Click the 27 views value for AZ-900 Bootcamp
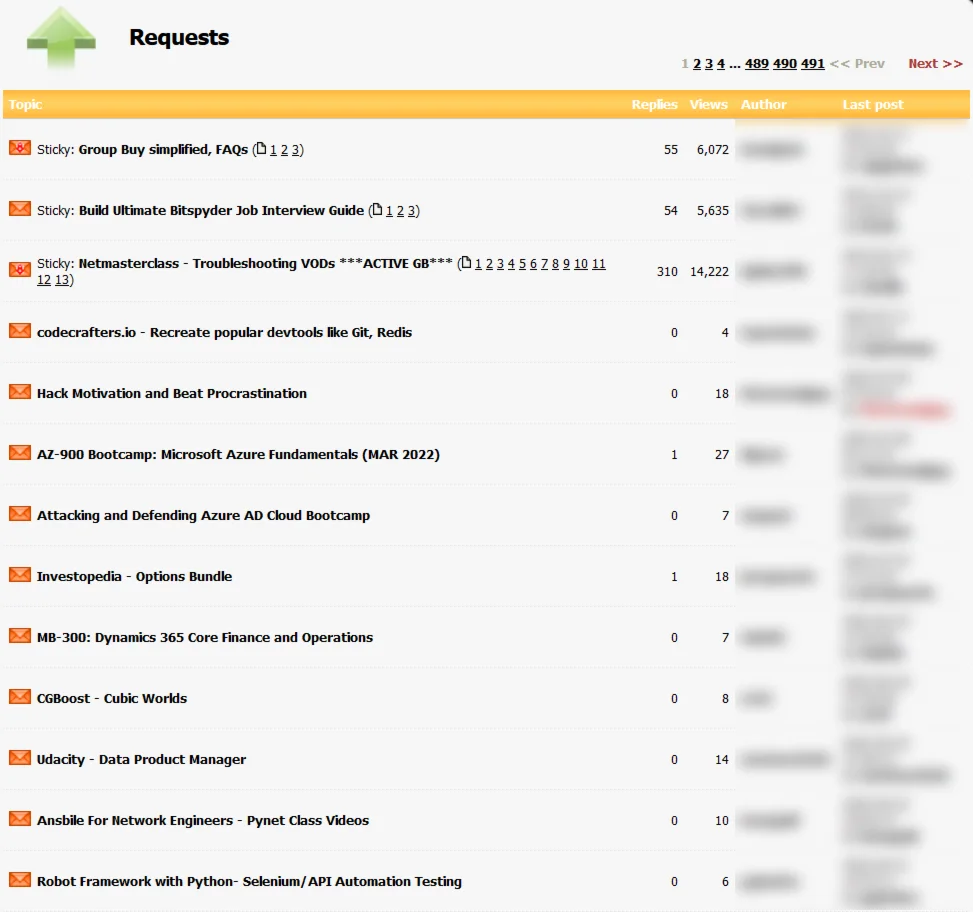973x912 pixels. [x=722, y=455]
